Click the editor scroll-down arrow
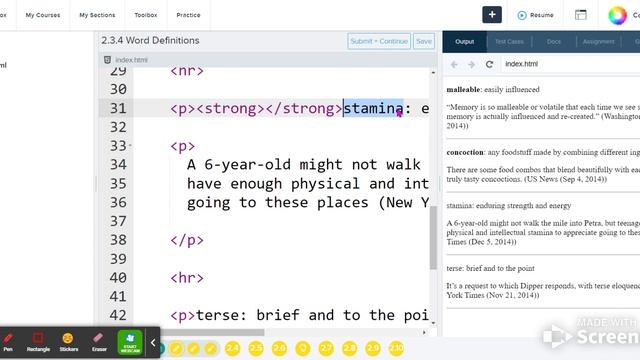640x360 pixels. coord(433,323)
